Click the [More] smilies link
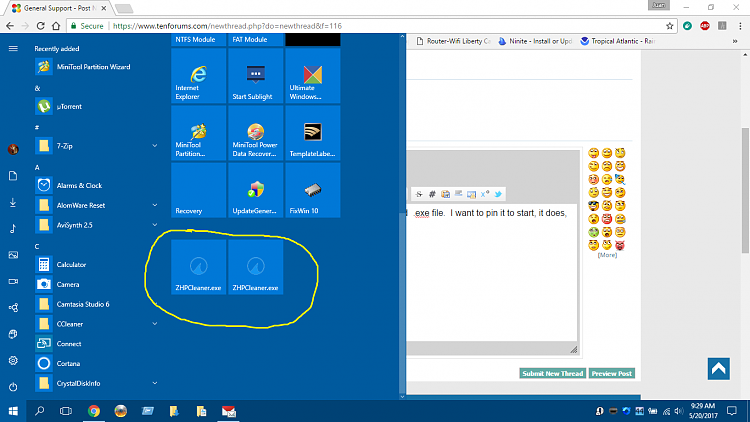This screenshot has height=422, width=750. point(607,255)
